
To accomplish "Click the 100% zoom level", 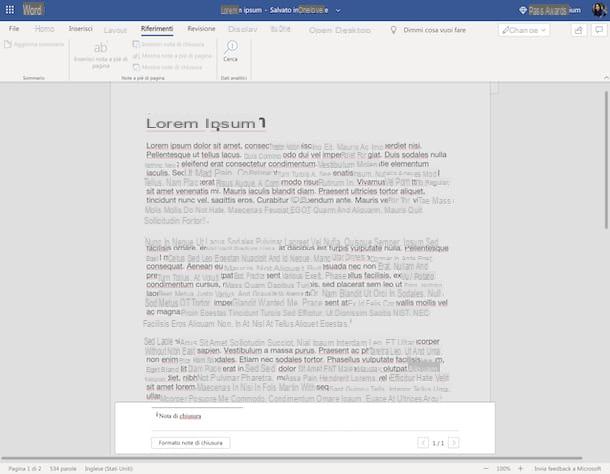I will point(503,469).
